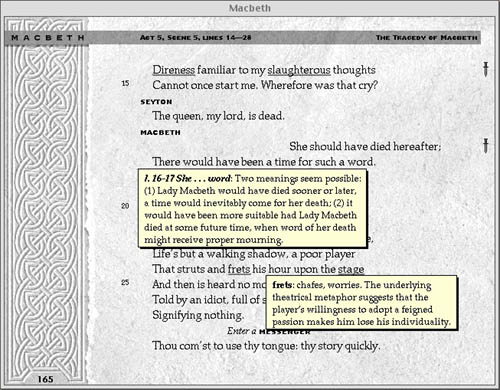Image resolution: width=500 pixels, height=390 pixels.
Task: Open the underlined word 'Direness' gloss
Action: (174, 70)
